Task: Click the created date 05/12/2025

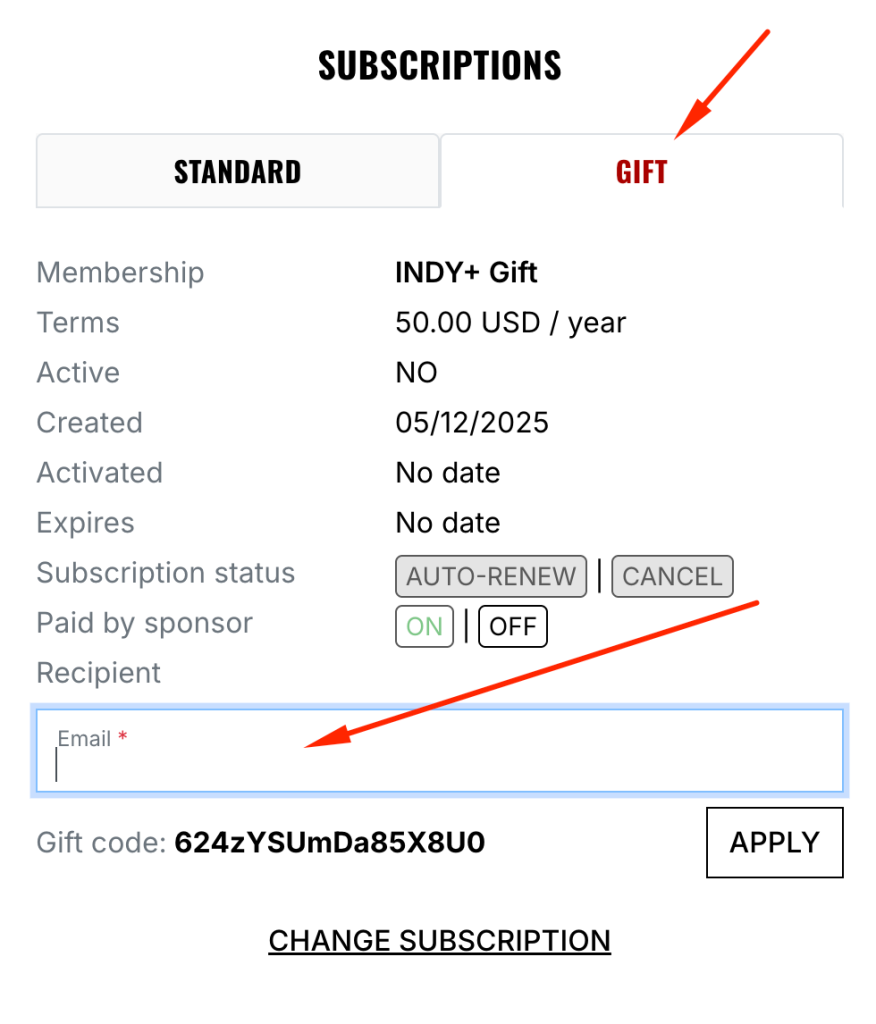Action: [x=472, y=423]
